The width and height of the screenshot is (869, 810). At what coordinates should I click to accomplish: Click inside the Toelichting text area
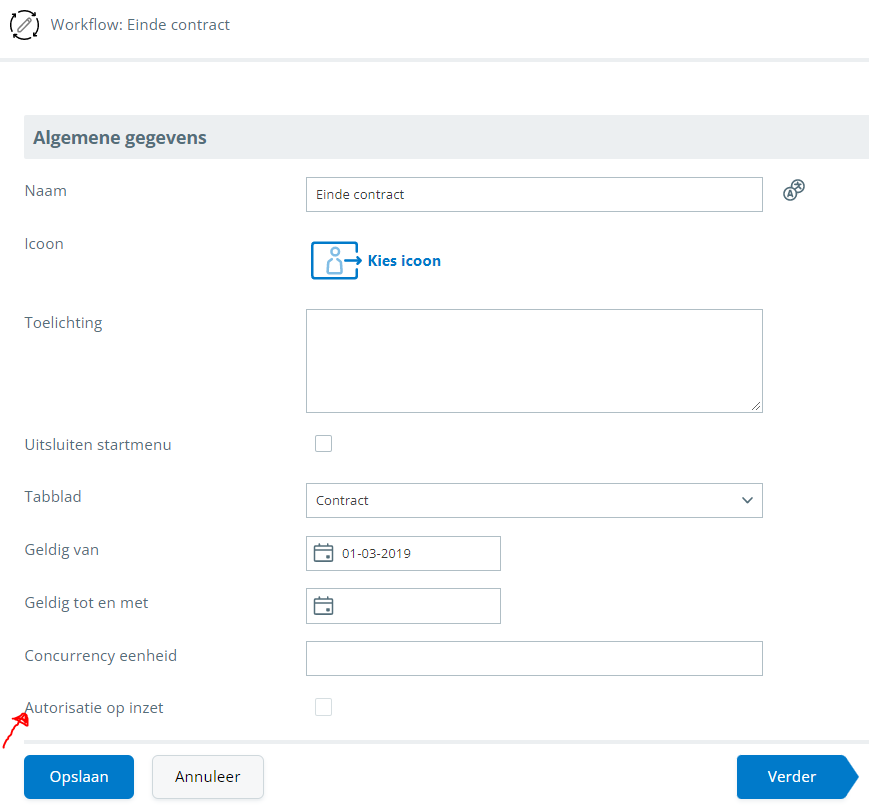[x=534, y=360]
